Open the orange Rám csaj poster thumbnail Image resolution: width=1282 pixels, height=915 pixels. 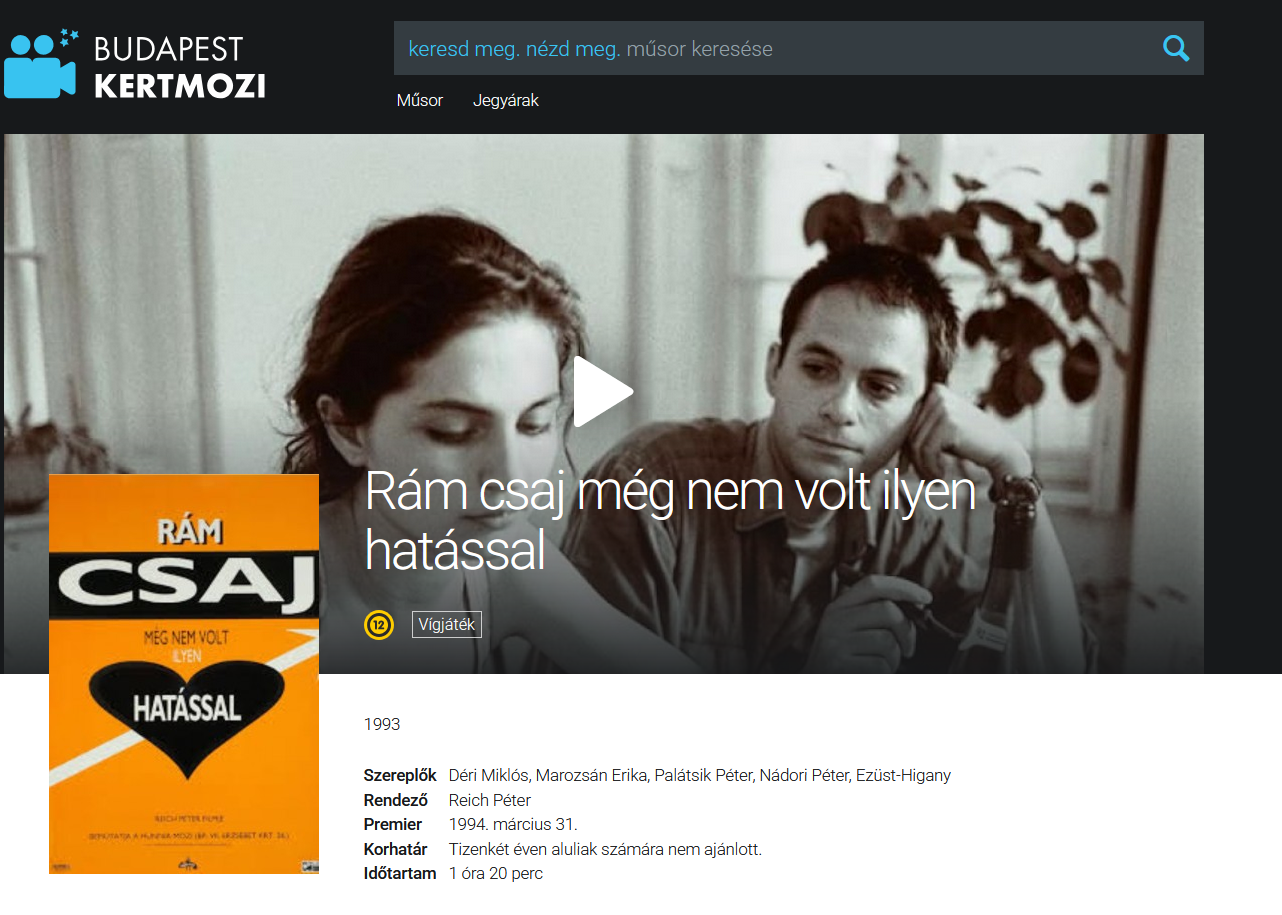click(184, 674)
